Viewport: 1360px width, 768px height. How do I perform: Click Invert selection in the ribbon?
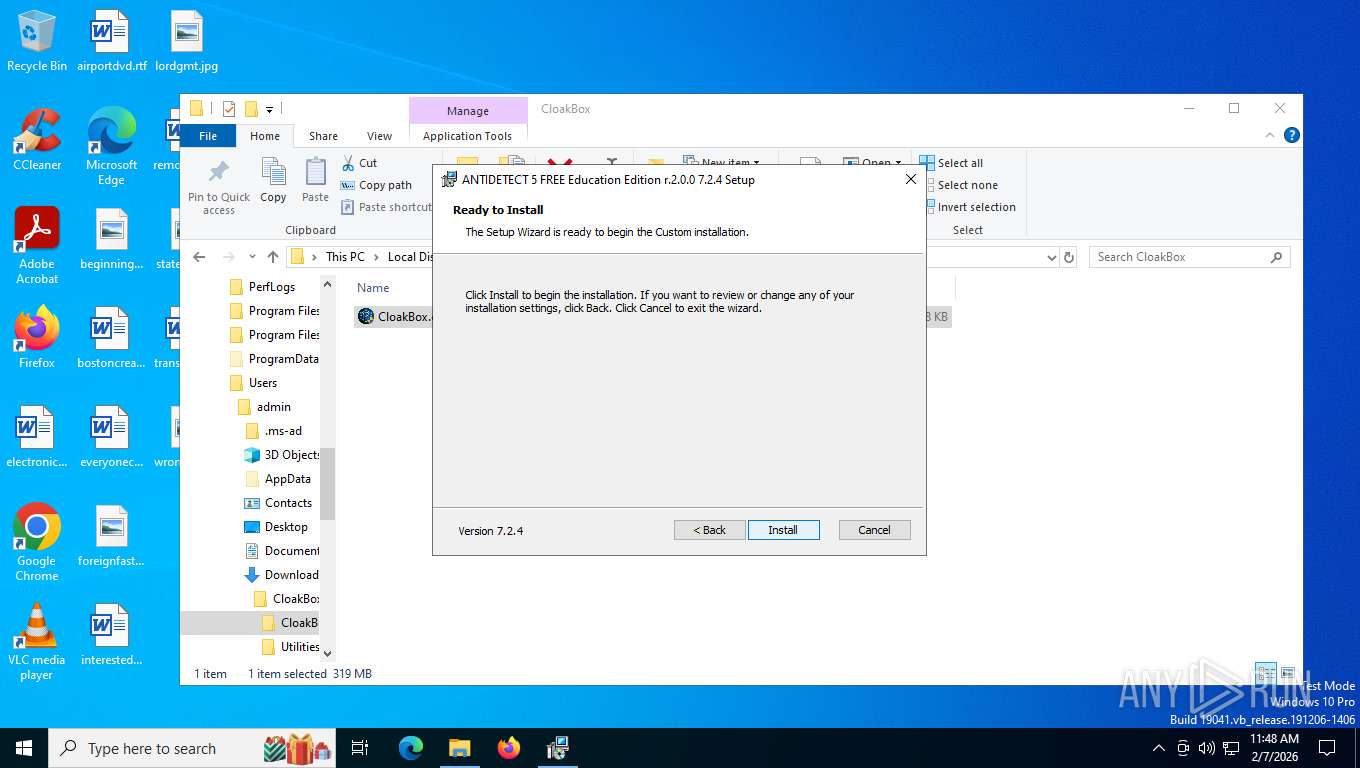tap(968, 207)
